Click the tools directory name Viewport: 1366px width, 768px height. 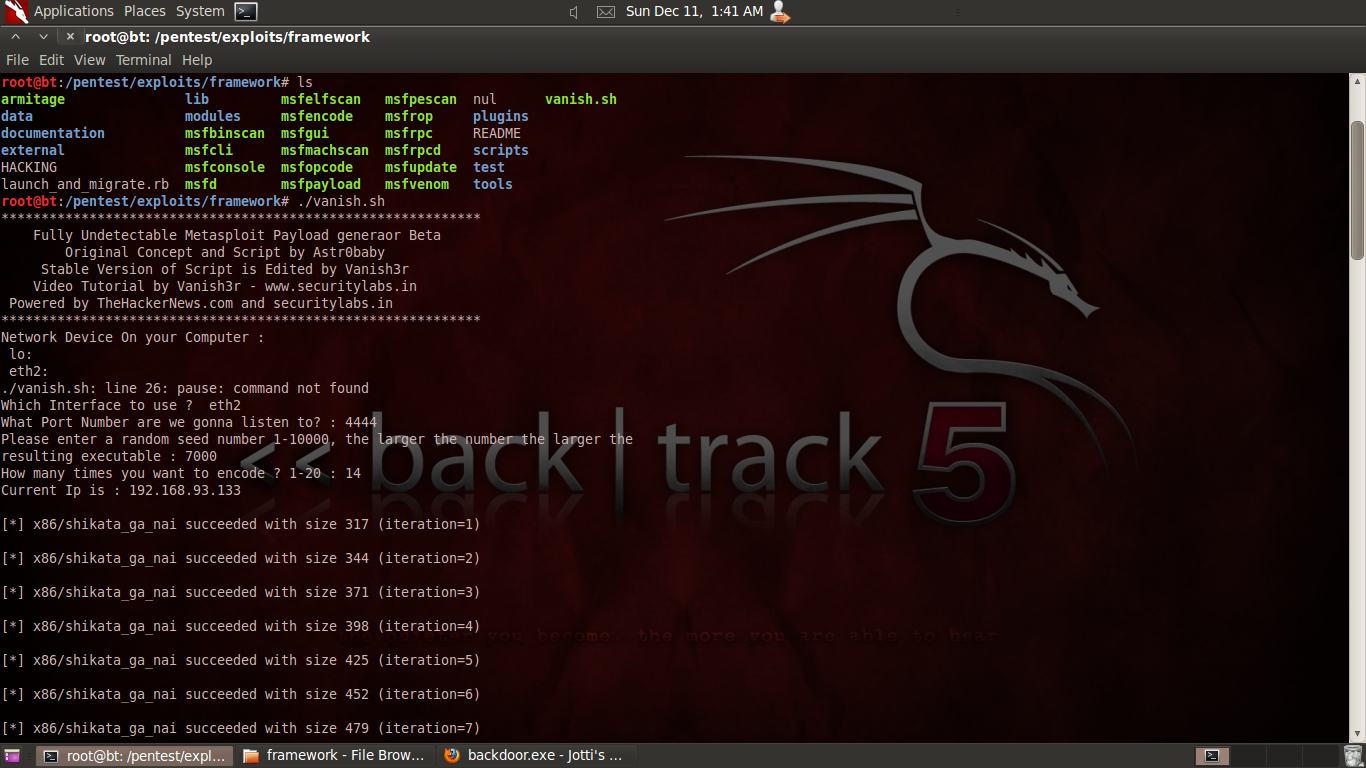493,184
